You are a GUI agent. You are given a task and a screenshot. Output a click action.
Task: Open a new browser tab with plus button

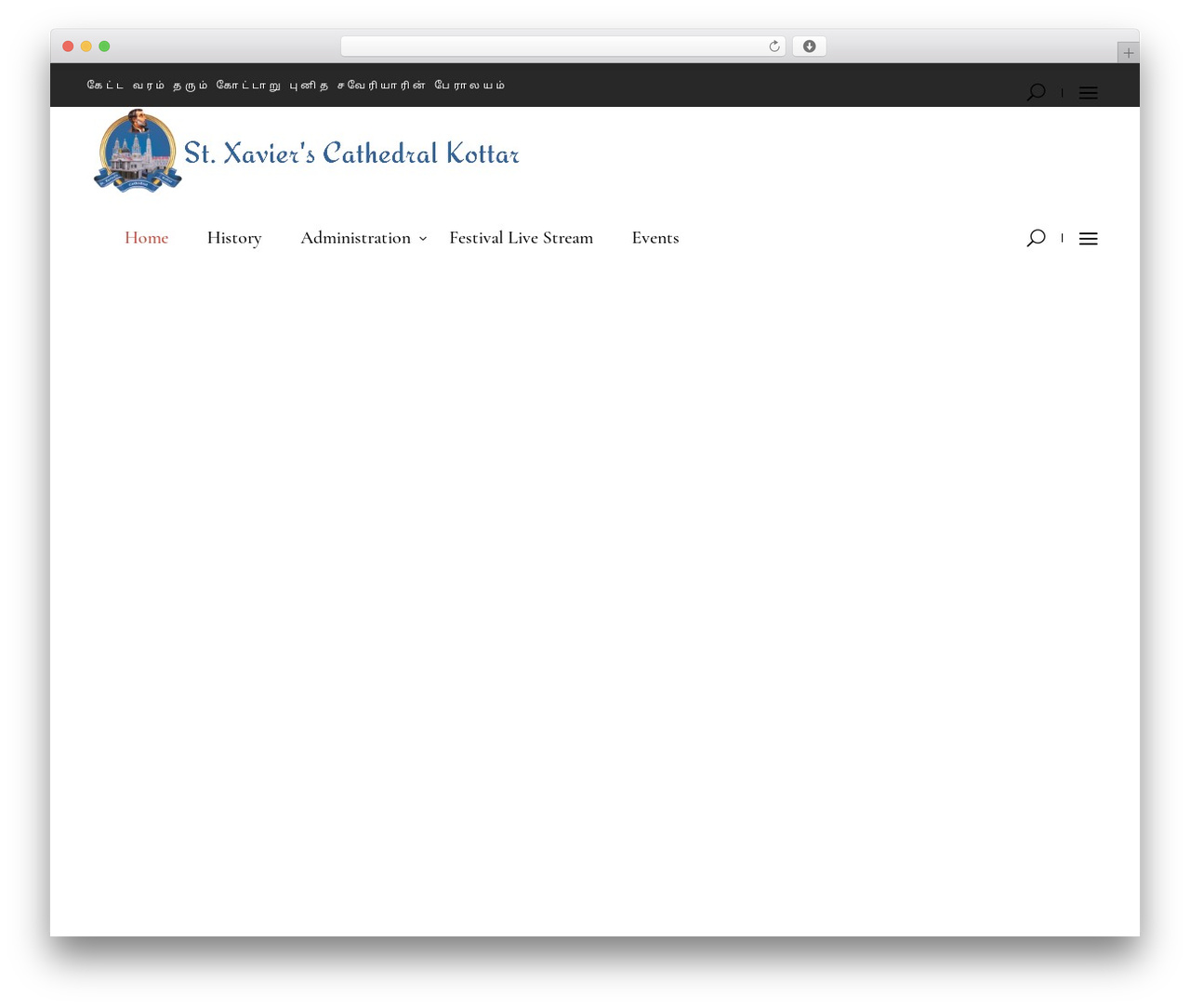click(1129, 53)
